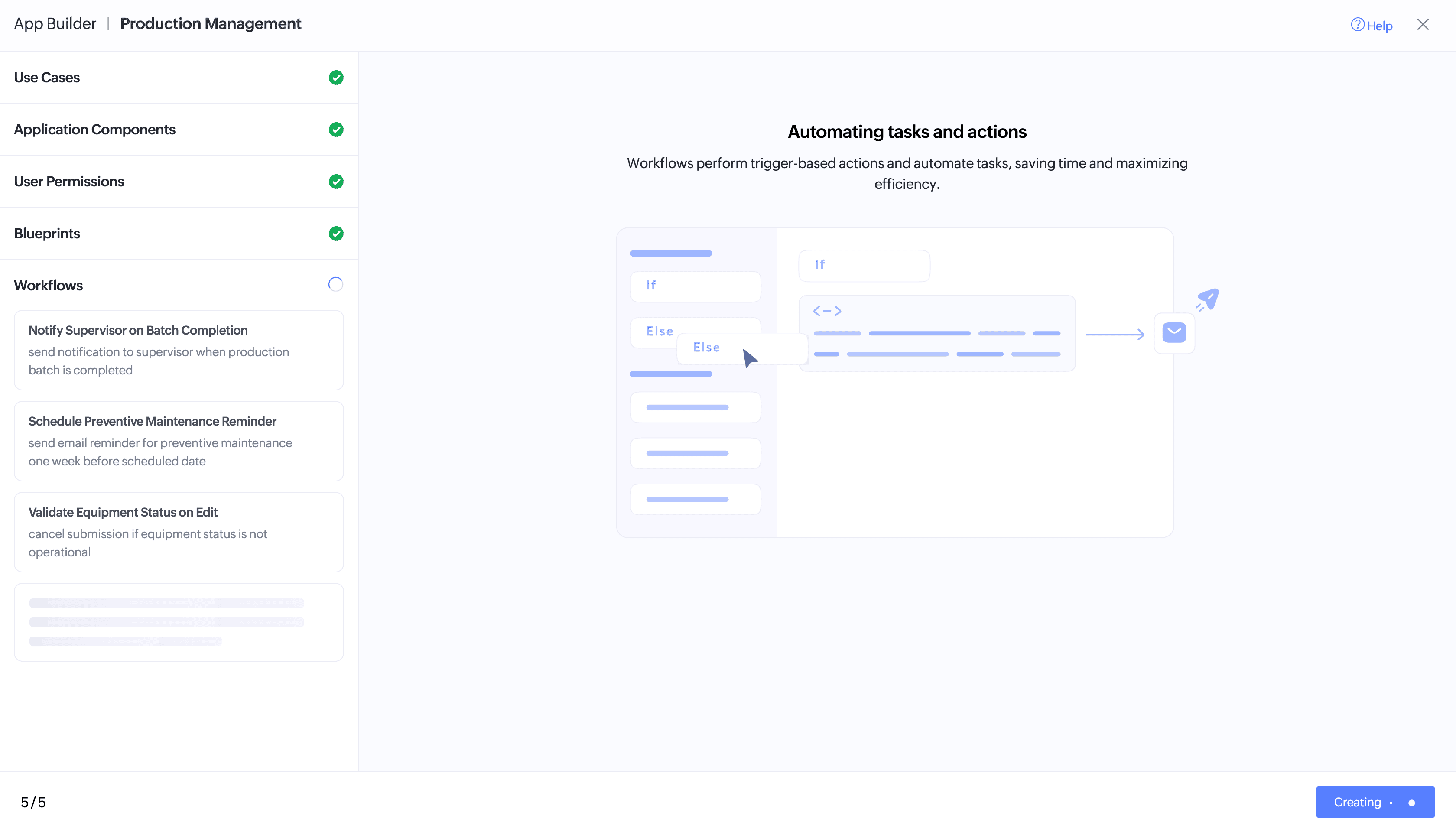Click the Help question mark icon

pyautogui.click(x=1357, y=25)
